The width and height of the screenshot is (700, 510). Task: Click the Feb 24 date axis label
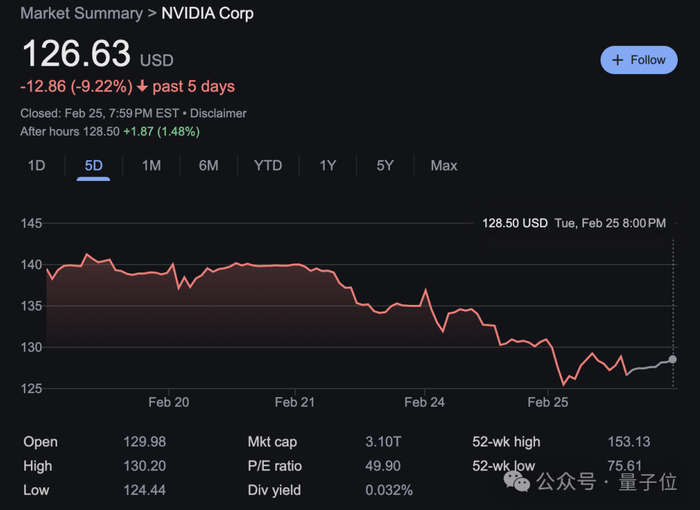(x=424, y=402)
